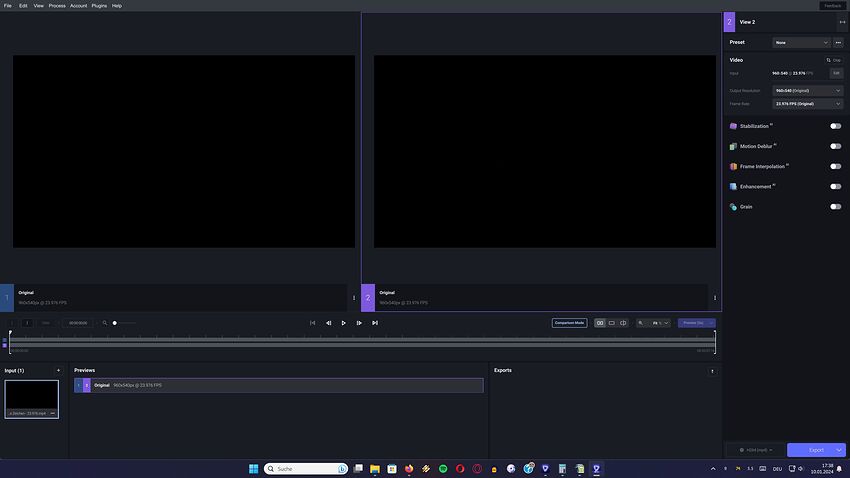The height and width of the screenshot is (478, 850).
Task: Open the Preset dropdown showing None
Action: pyautogui.click(x=802, y=43)
